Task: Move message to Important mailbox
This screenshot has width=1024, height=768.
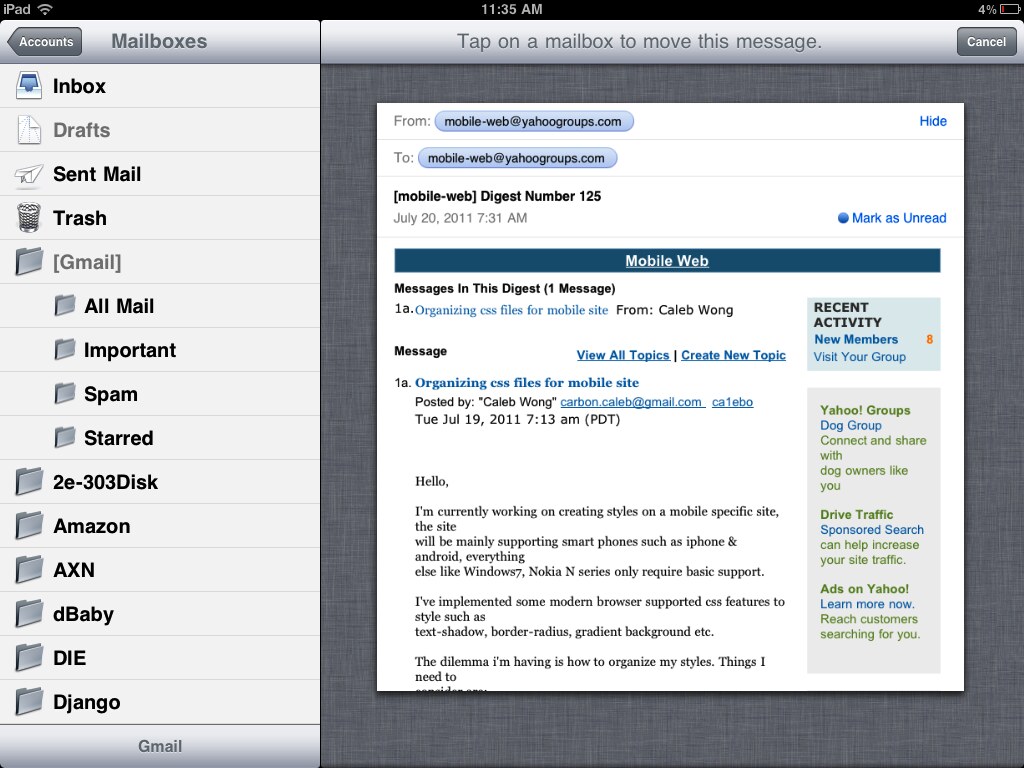Action: [160, 349]
